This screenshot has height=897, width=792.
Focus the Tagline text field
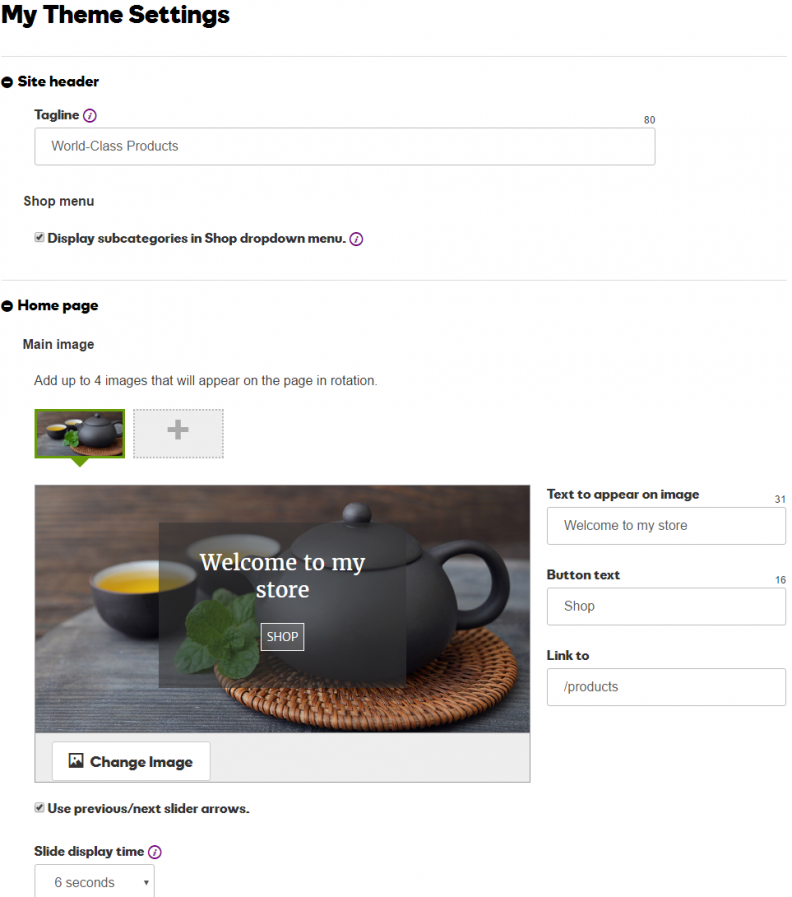tap(344, 146)
